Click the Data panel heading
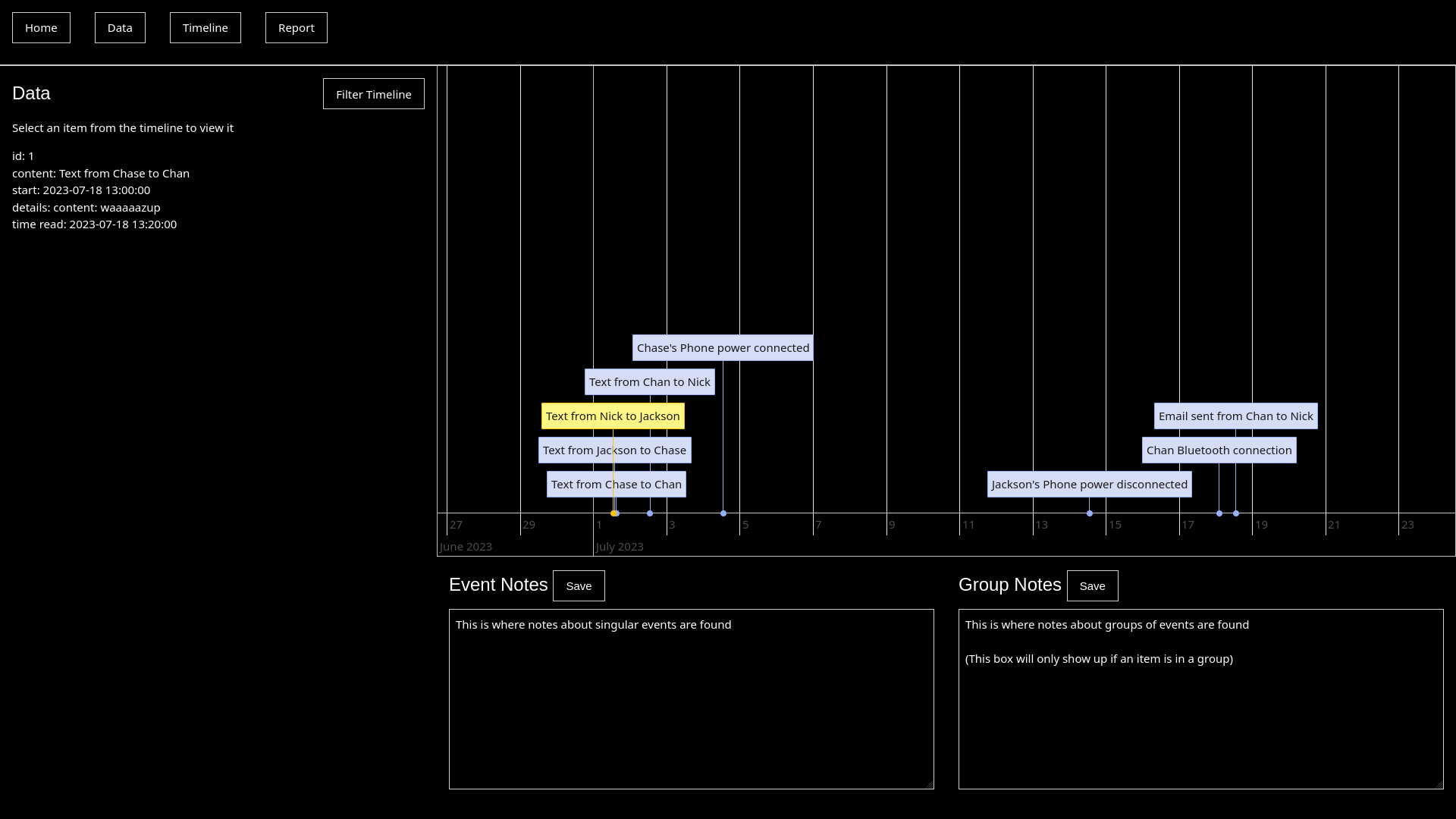Screen dimensions: 1456x819 (31, 93)
